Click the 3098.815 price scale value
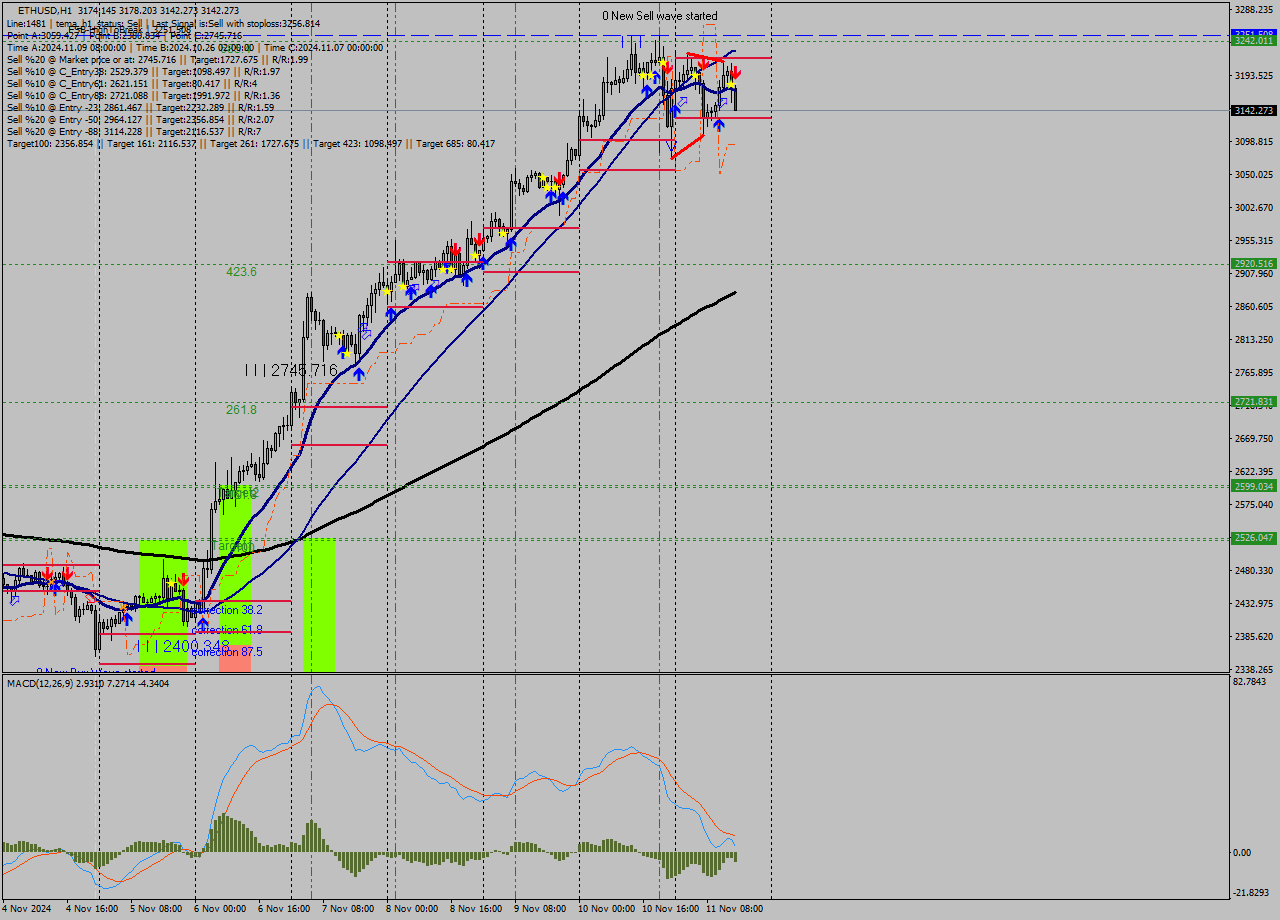 click(1254, 142)
